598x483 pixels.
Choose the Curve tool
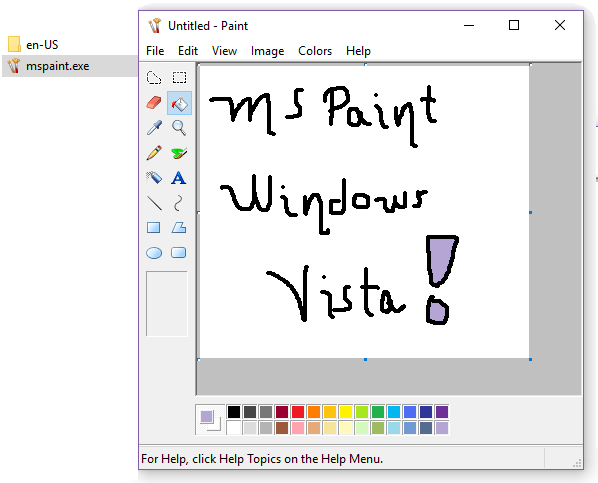pos(179,203)
